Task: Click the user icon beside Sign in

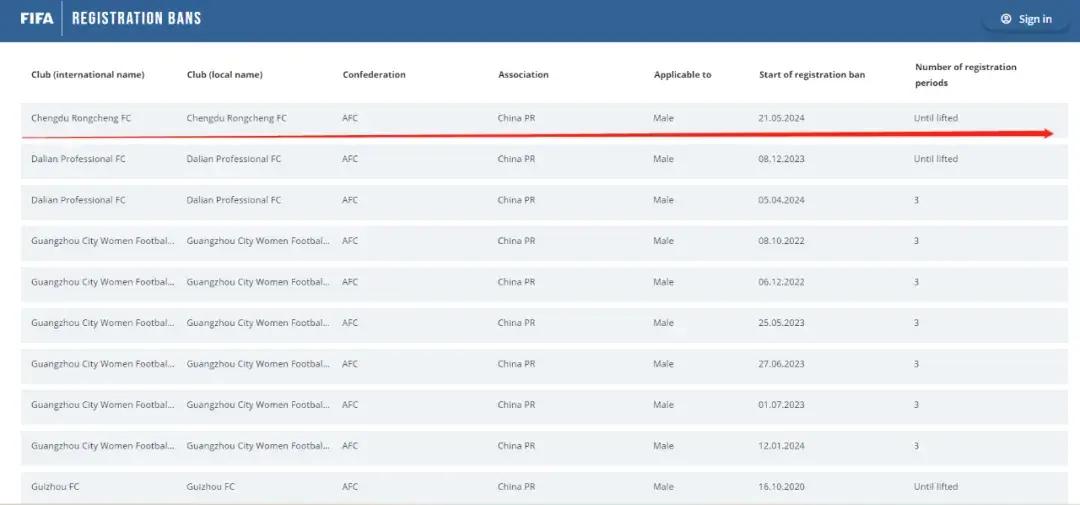Action: [x=1006, y=19]
